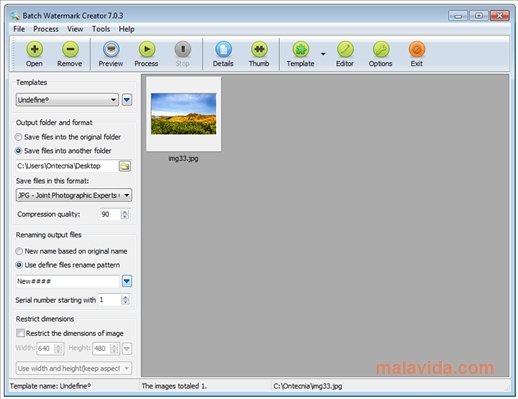
Task: Open the Editor toolbar icon
Action: 345,50
